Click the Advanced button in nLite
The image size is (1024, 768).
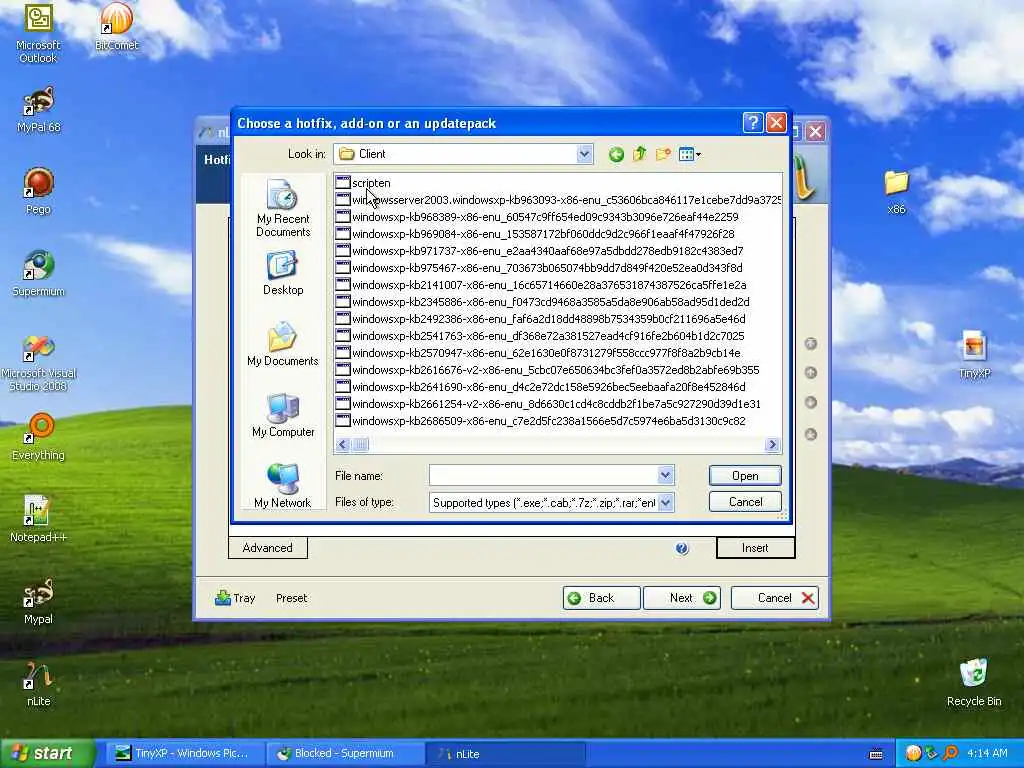268,548
